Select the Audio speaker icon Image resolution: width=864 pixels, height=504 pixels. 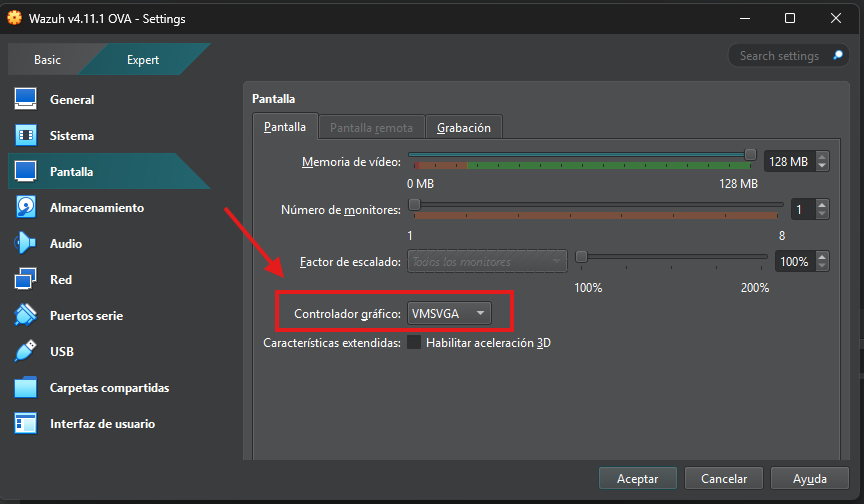26,244
